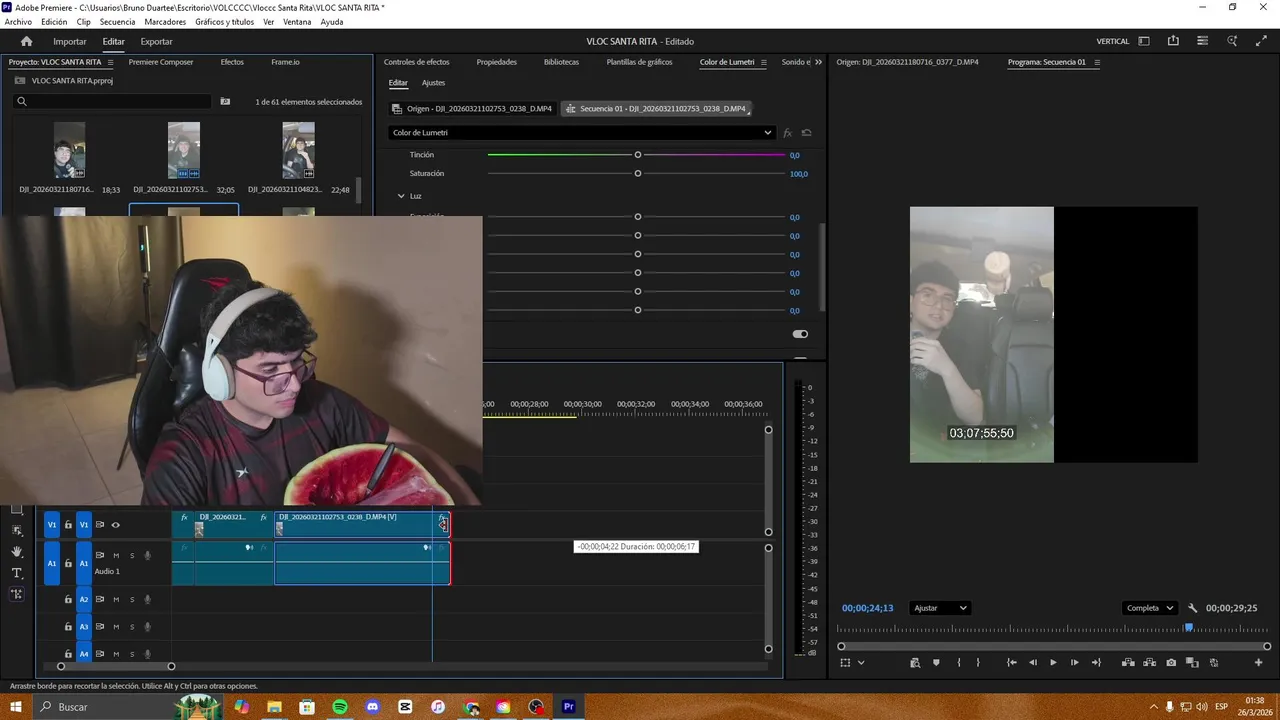The height and width of the screenshot is (720, 1280).
Task: Go to In point in Program monitor
Action: point(1011,663)
